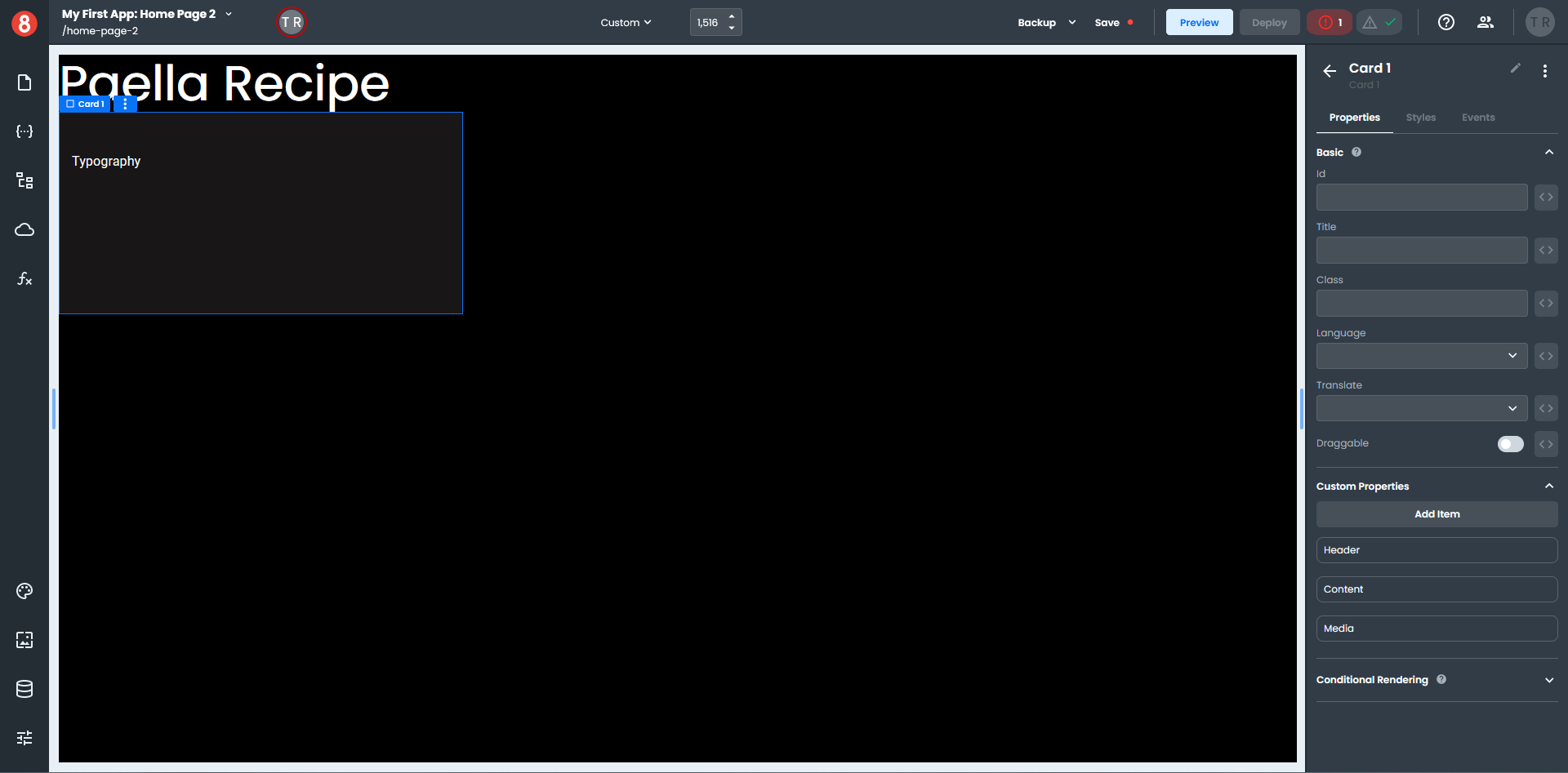This screenshot has width=1568, height=773.
Task: Toggle code binding for the Title field
Action: [1546, 251]
